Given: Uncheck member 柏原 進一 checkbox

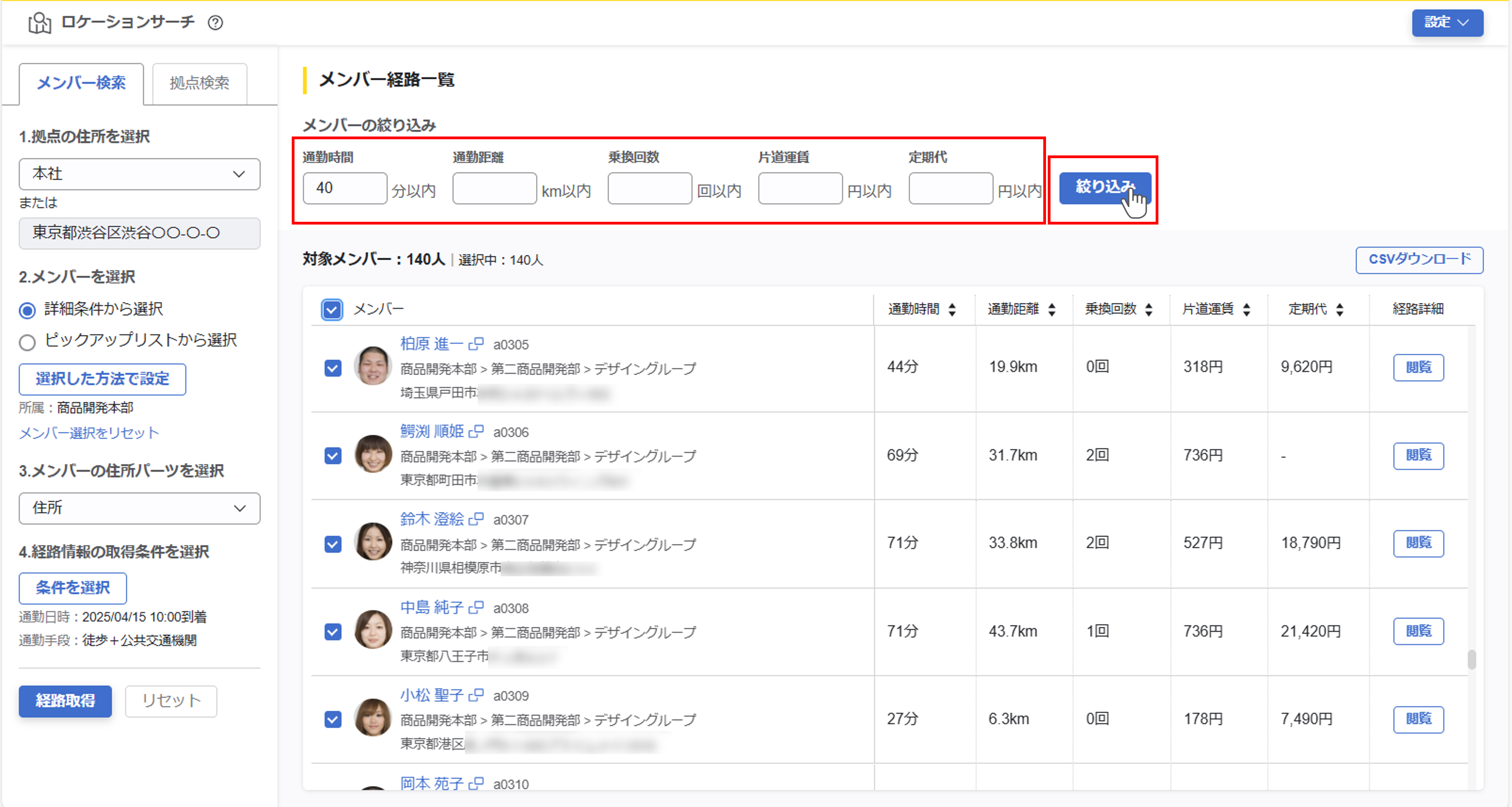Looking at the screenshot, I should (x=333, y=368).
